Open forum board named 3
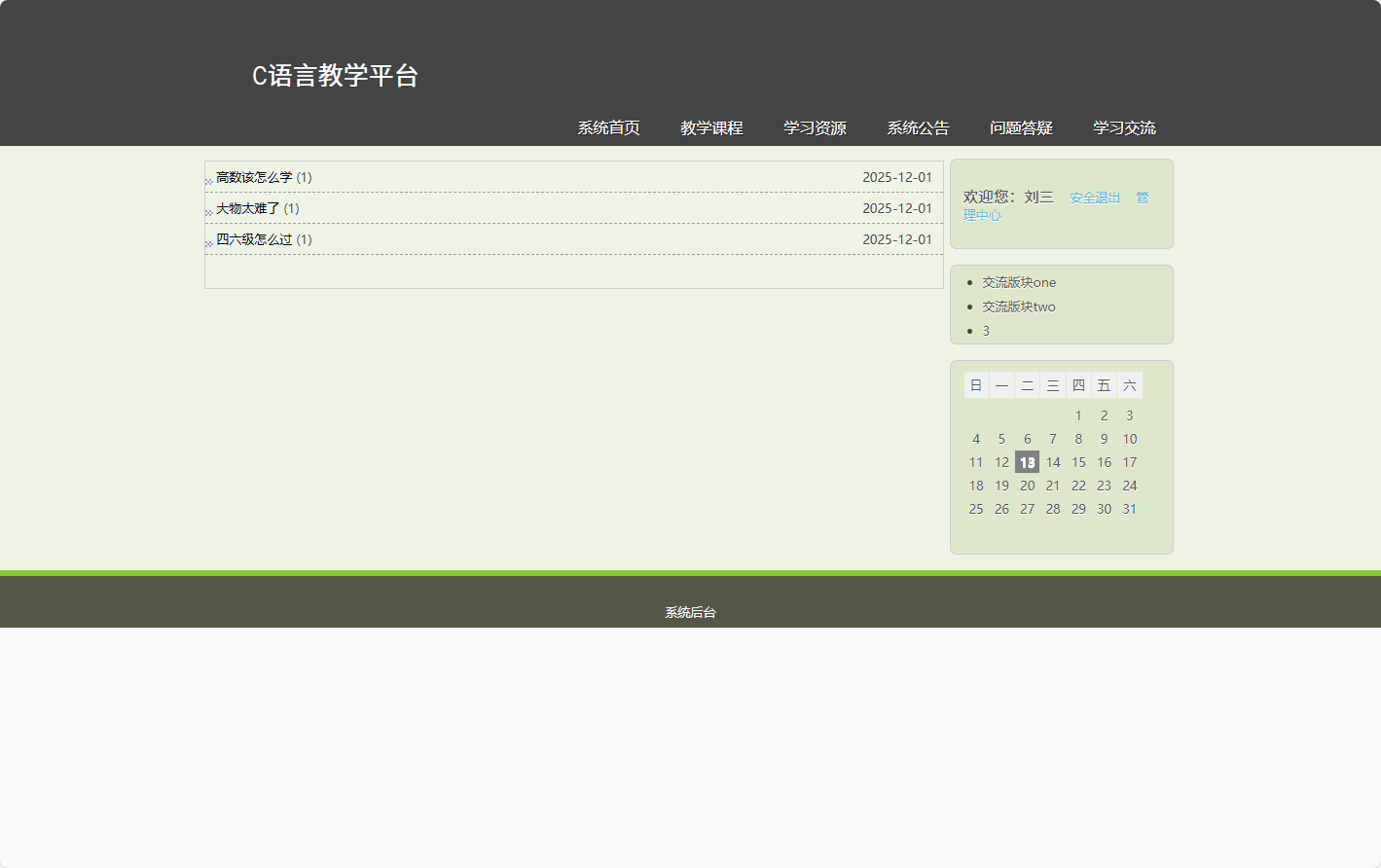This screenshot has width=1381, height=868. pos(986,331)
